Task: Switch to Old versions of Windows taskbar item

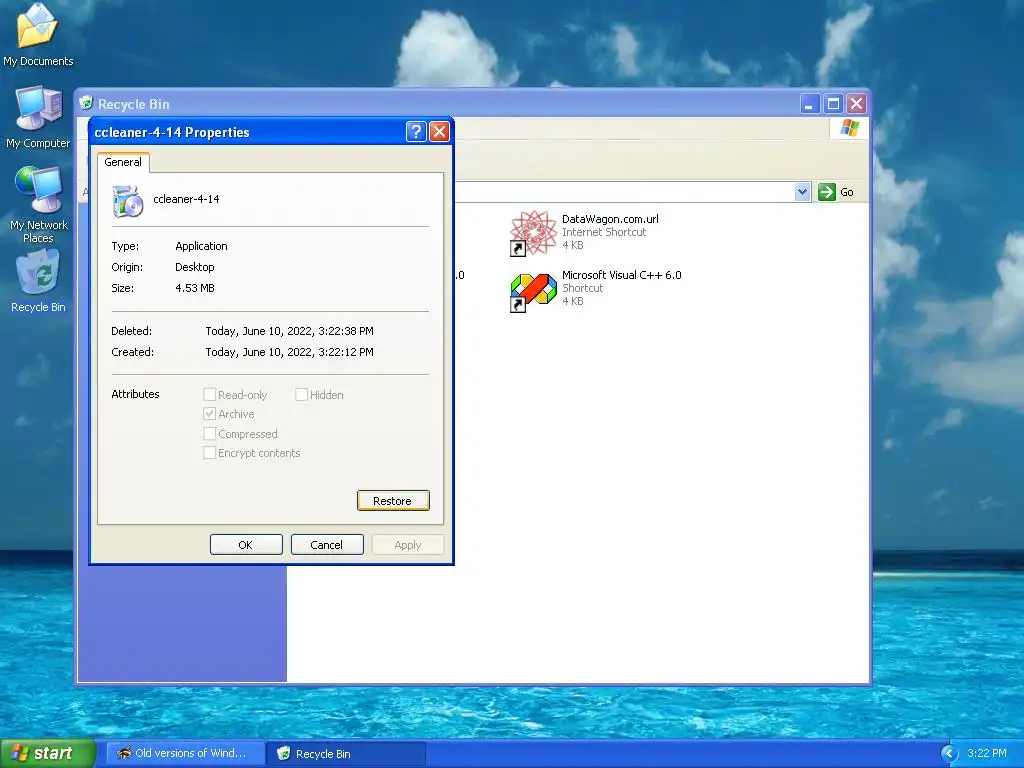Action: (x=185, y=753)
